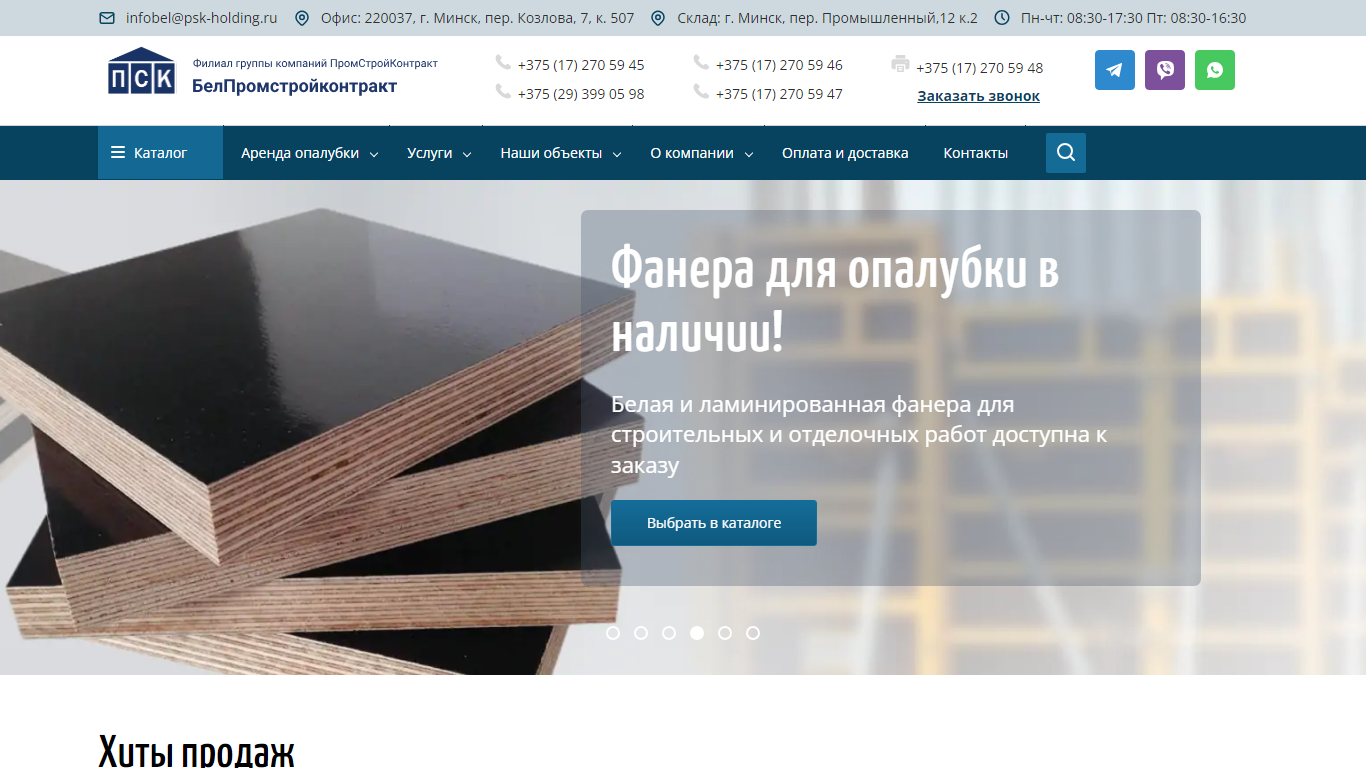Open Аренда опалубки menu item

(300, 153)
